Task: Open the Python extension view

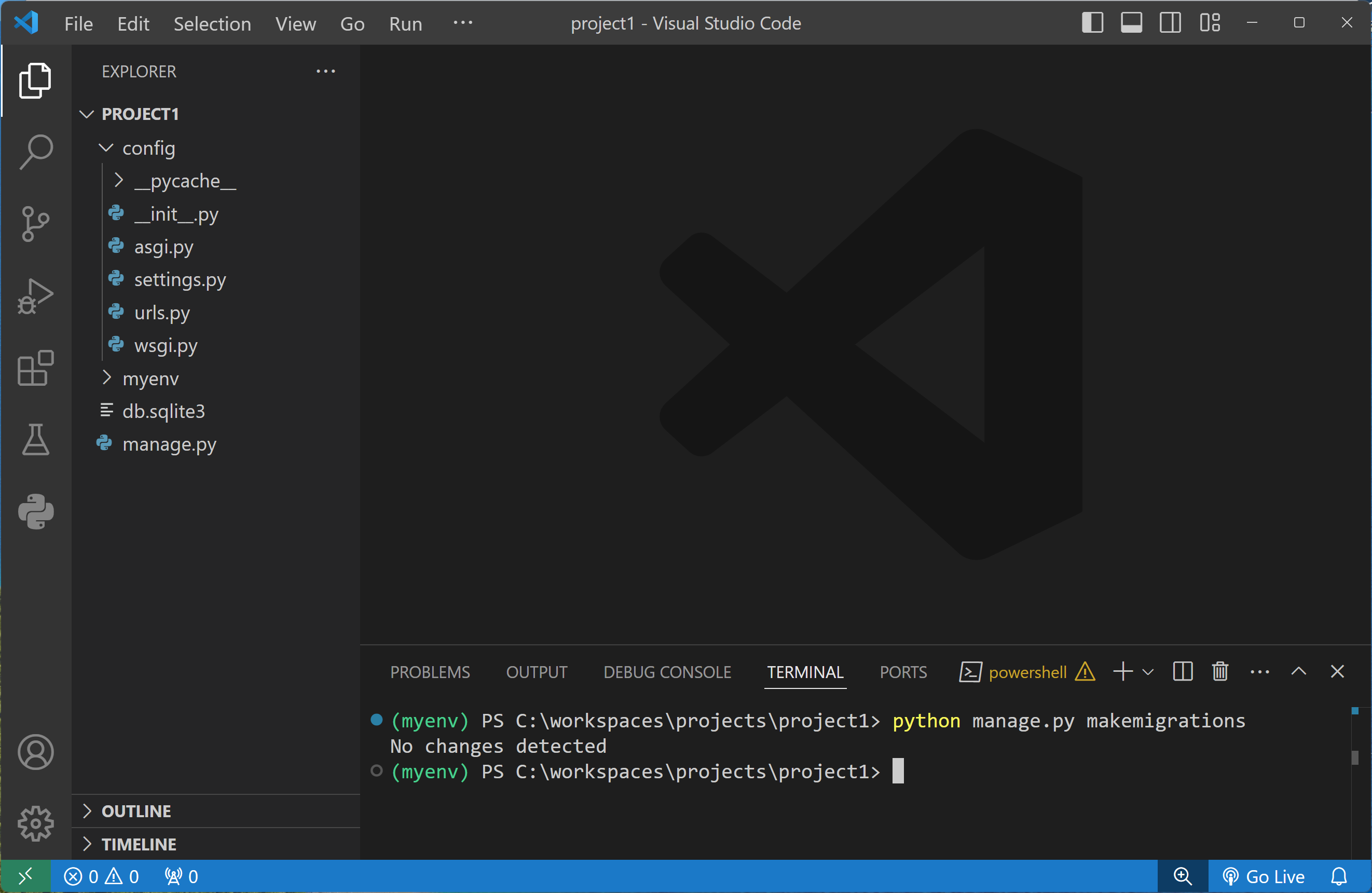Action: (x=36, y=511)
